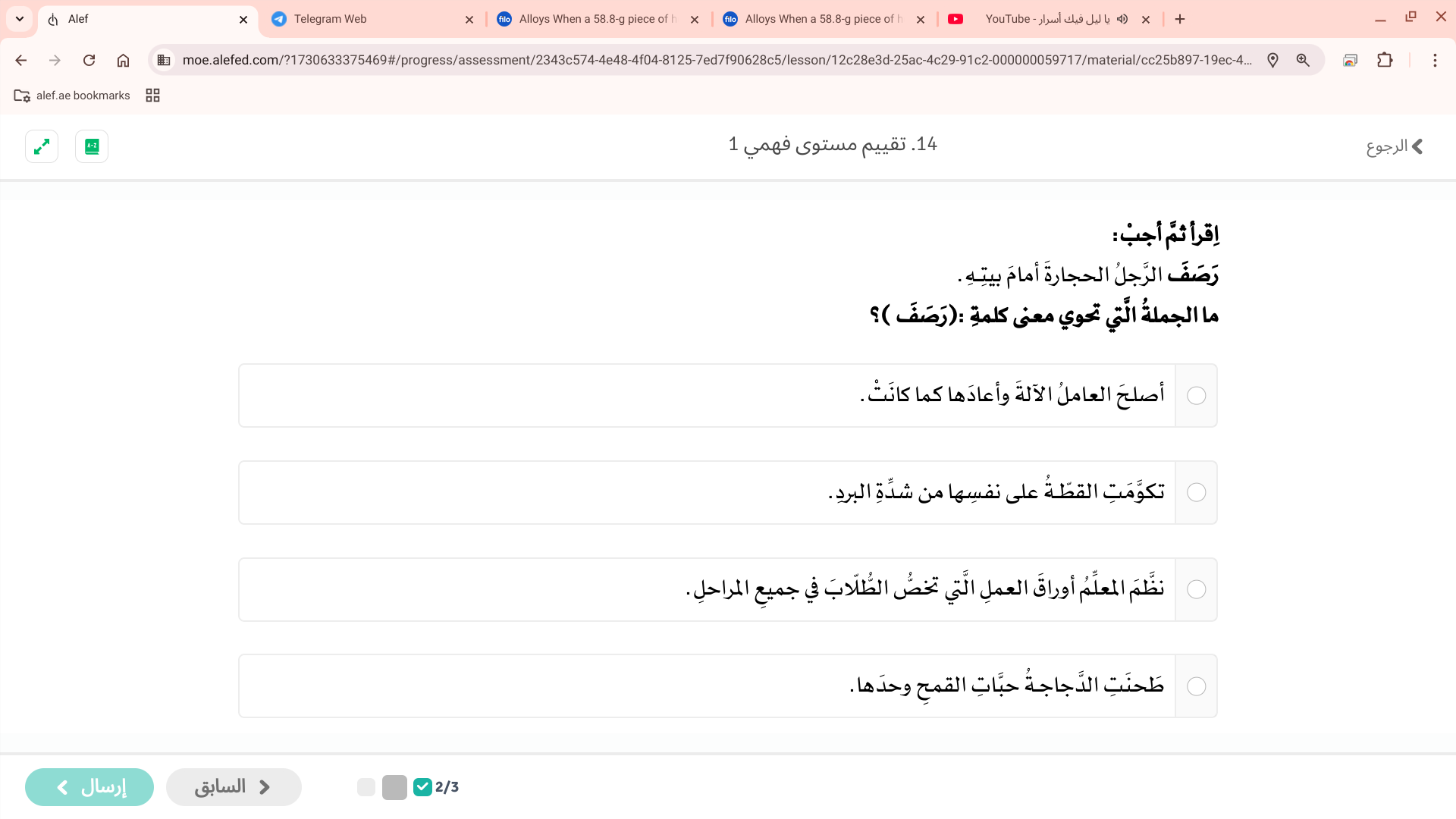1456x819 pixels.
Task: Click the zoom magnifier icon in address bar
Action: [1303, 60]
